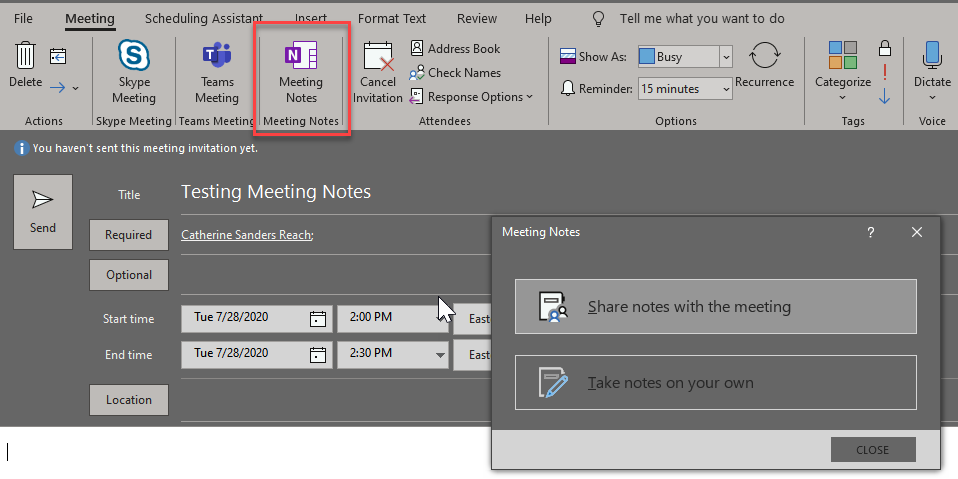The height and width of the screenshot is (479, 958).
Task: Start Dictate microphone tool
Action: coord(932,70)
